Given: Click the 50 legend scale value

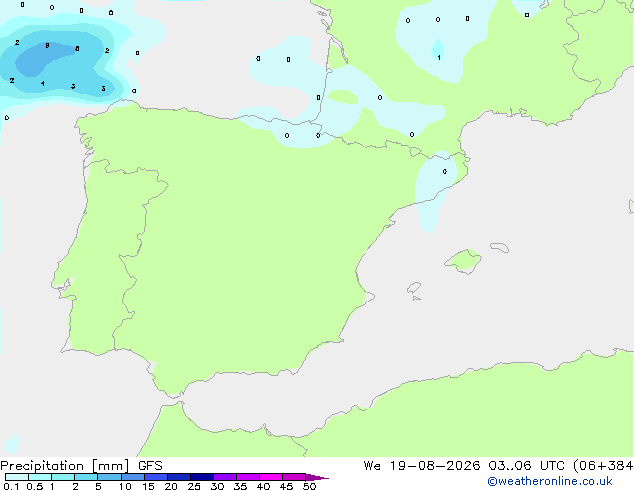Looking at the screenshot, I should [309, 486].
